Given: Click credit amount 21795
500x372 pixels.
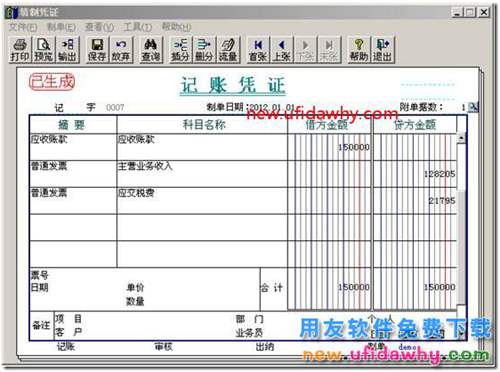Looking at the screenshot, I should coord(442,200).
